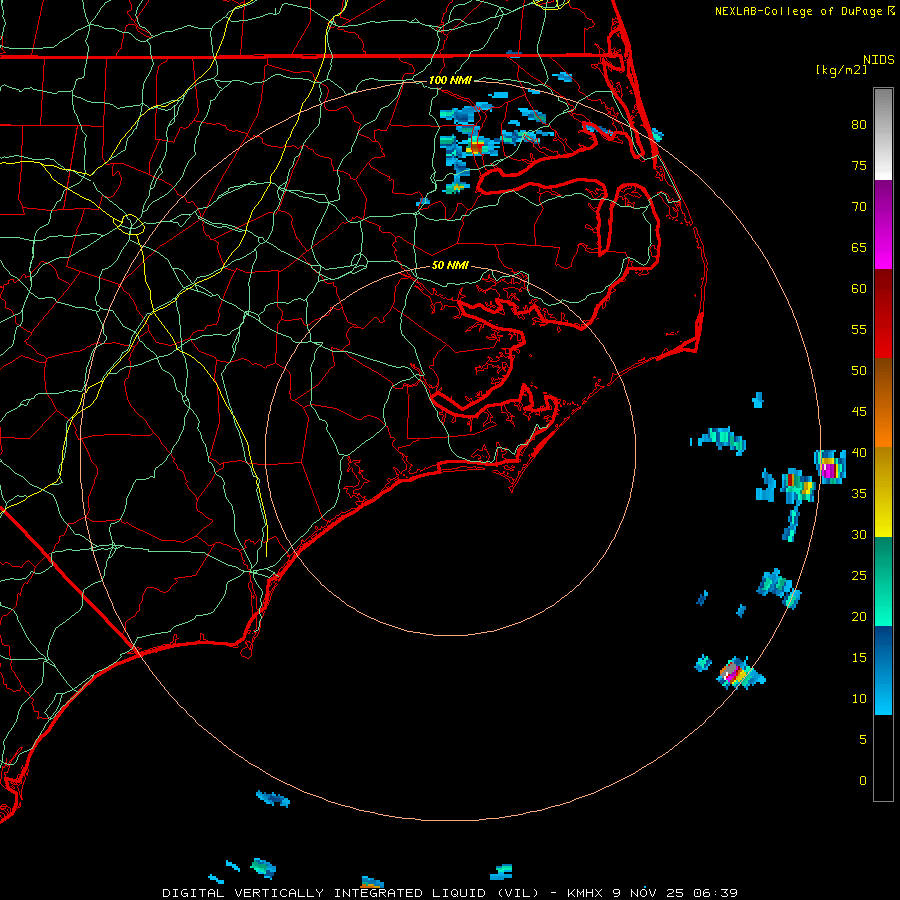Pick the magenta-purple segment of the color bar
The height and width of the screenshot is (900, 900).
(x=883, y=224)
